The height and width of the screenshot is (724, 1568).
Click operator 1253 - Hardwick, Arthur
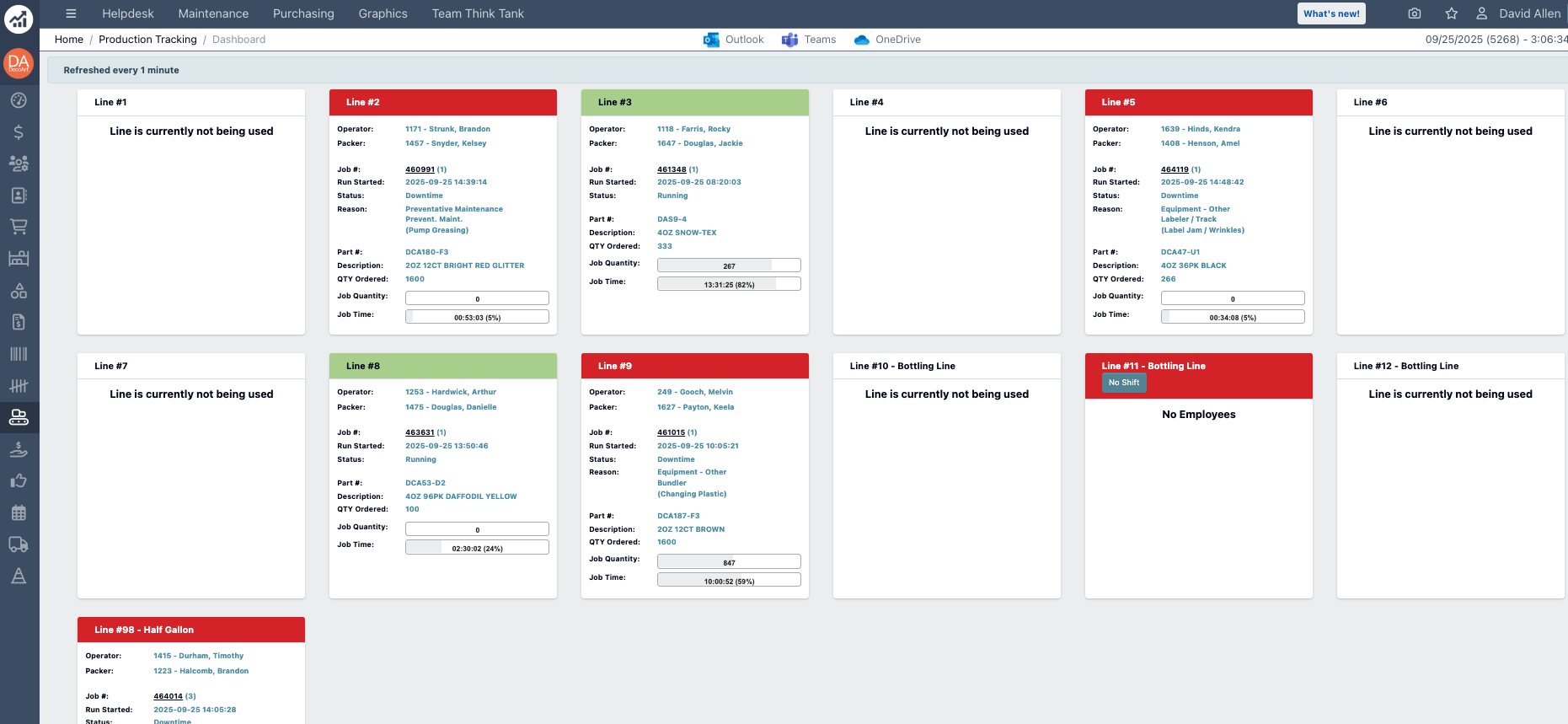(x=451, y=392)
